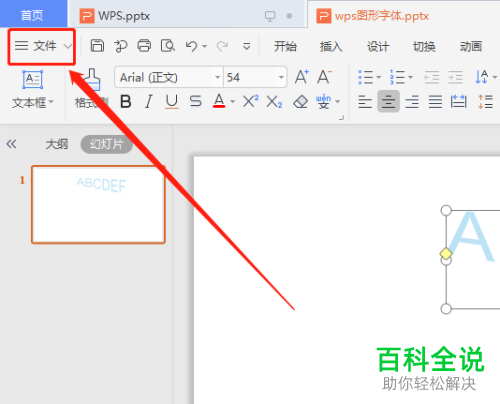Toggle Strikethrough formatting
The width and height of the screenshot is (500, 404).
point(195,101)
